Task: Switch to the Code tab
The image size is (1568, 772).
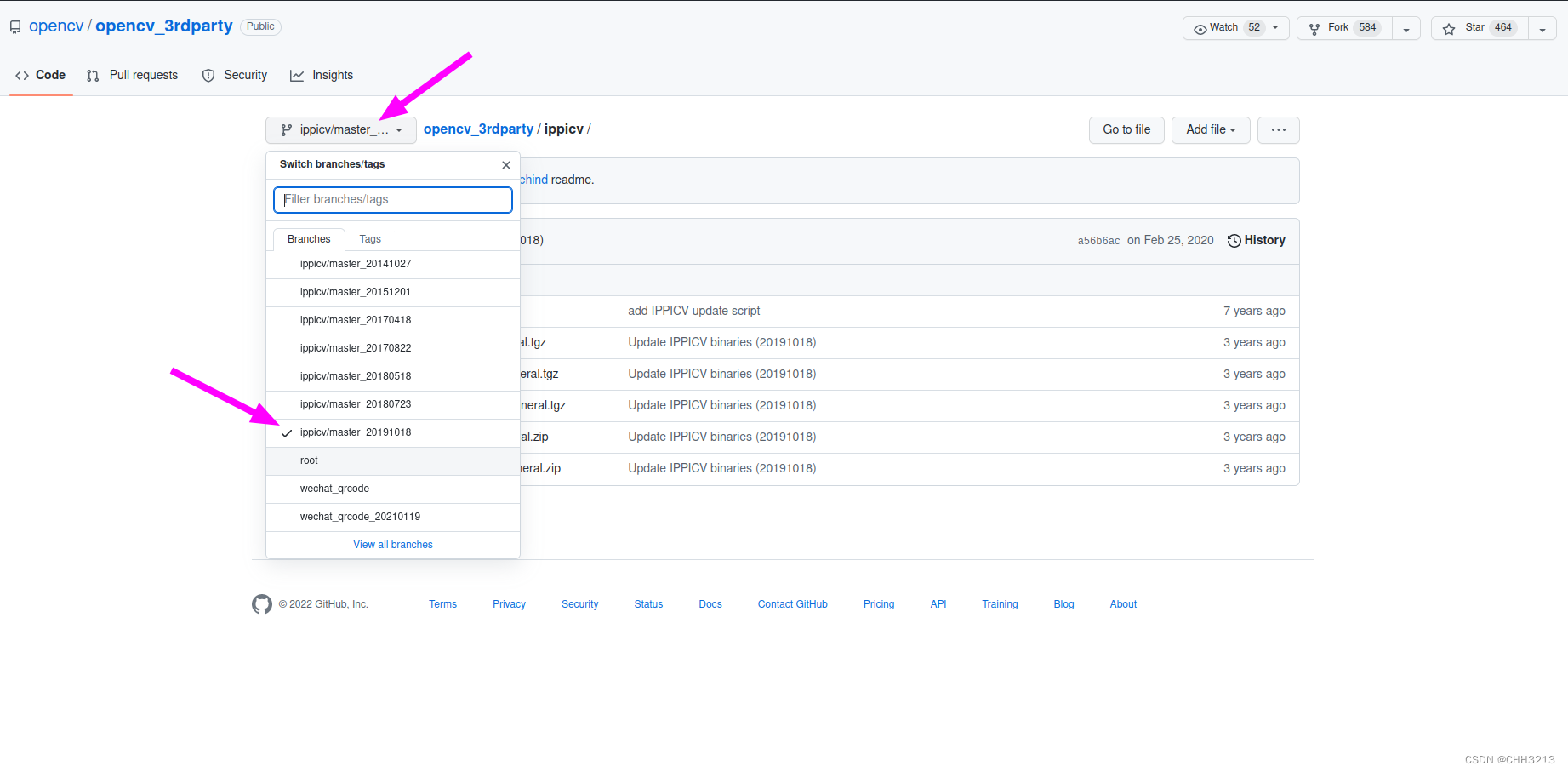Action: tap(41, 75)
